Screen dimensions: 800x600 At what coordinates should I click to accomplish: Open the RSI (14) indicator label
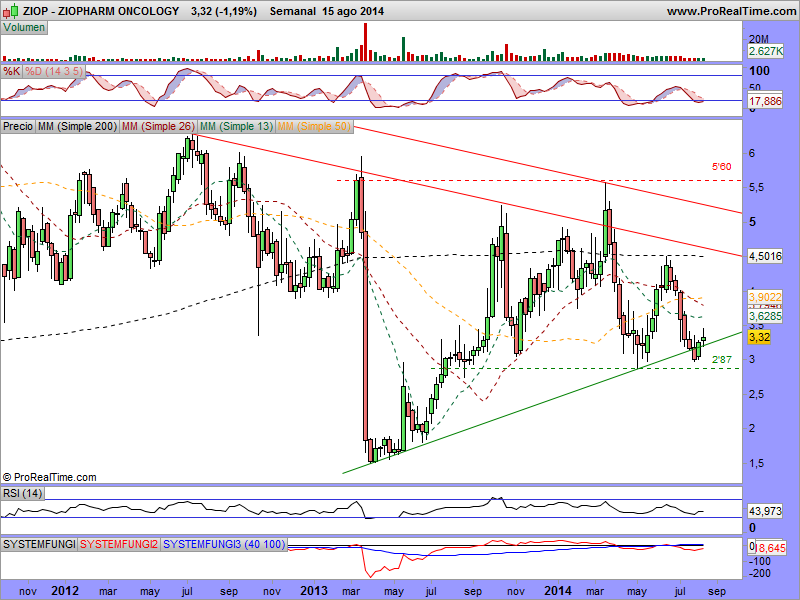pos(23,493)
